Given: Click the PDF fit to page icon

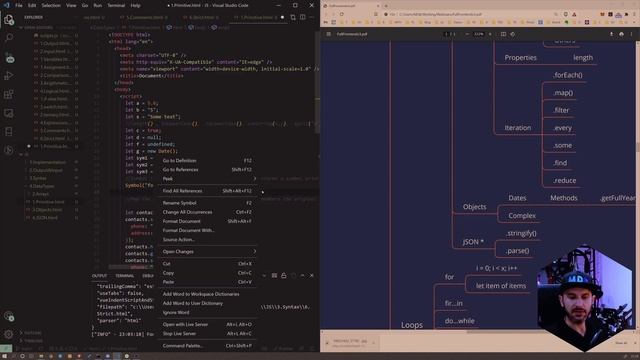Looking at the screenshot, I should [x=503, y=34].
